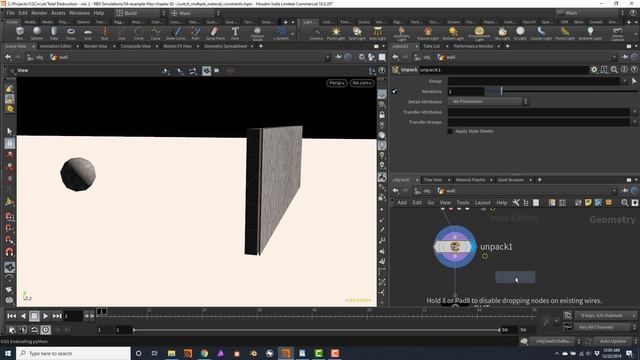640x360 pixels.
Task: Select the Tube shelf tool
Action: click(x=54, y=33)
